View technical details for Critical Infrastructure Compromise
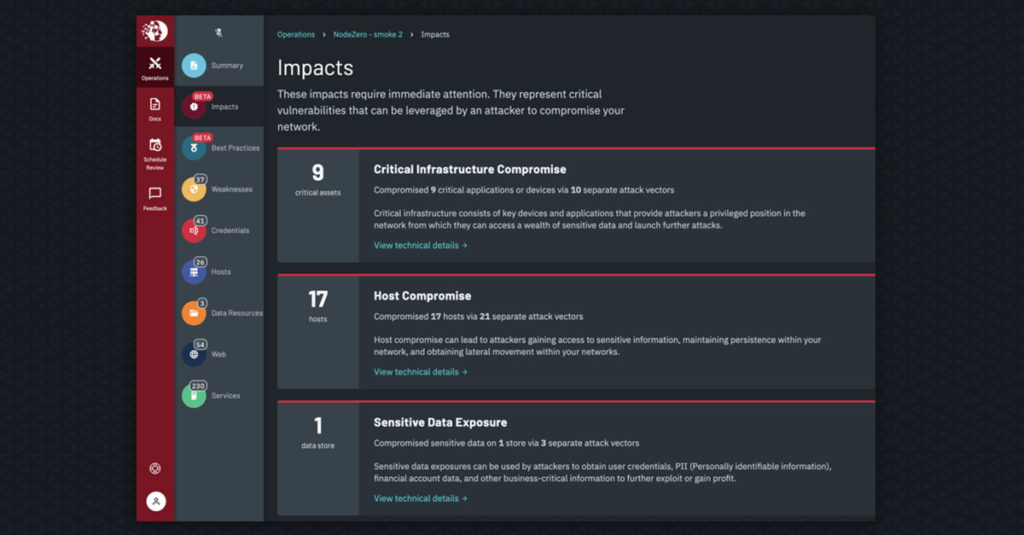The image size is (1024, 535). (421, 246)
